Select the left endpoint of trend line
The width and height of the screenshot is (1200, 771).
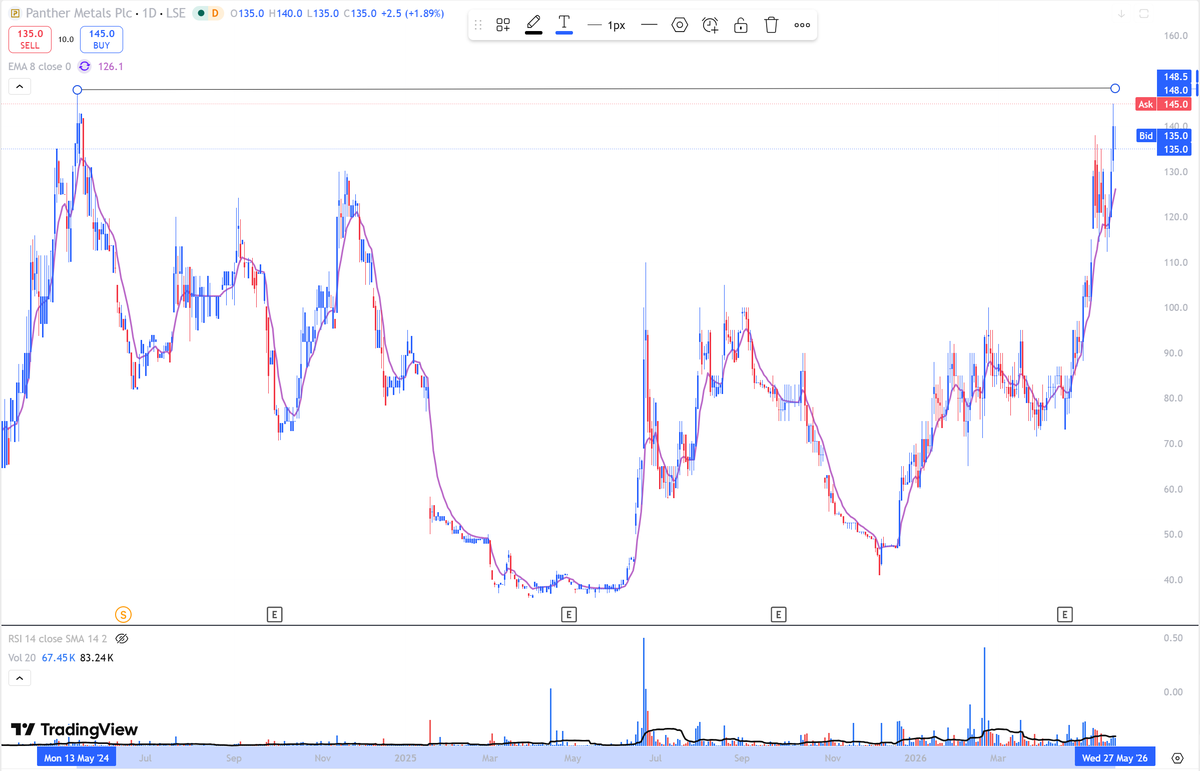(x=77, y=90)
